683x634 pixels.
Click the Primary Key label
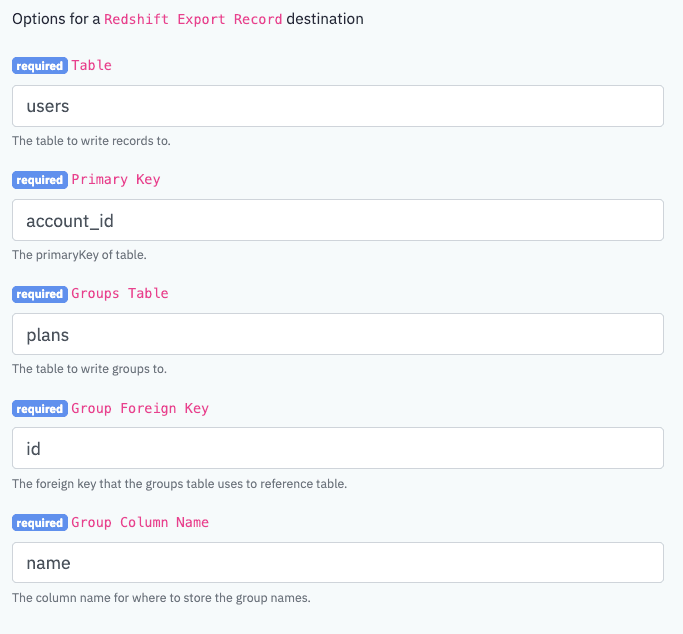coord(116,179)
